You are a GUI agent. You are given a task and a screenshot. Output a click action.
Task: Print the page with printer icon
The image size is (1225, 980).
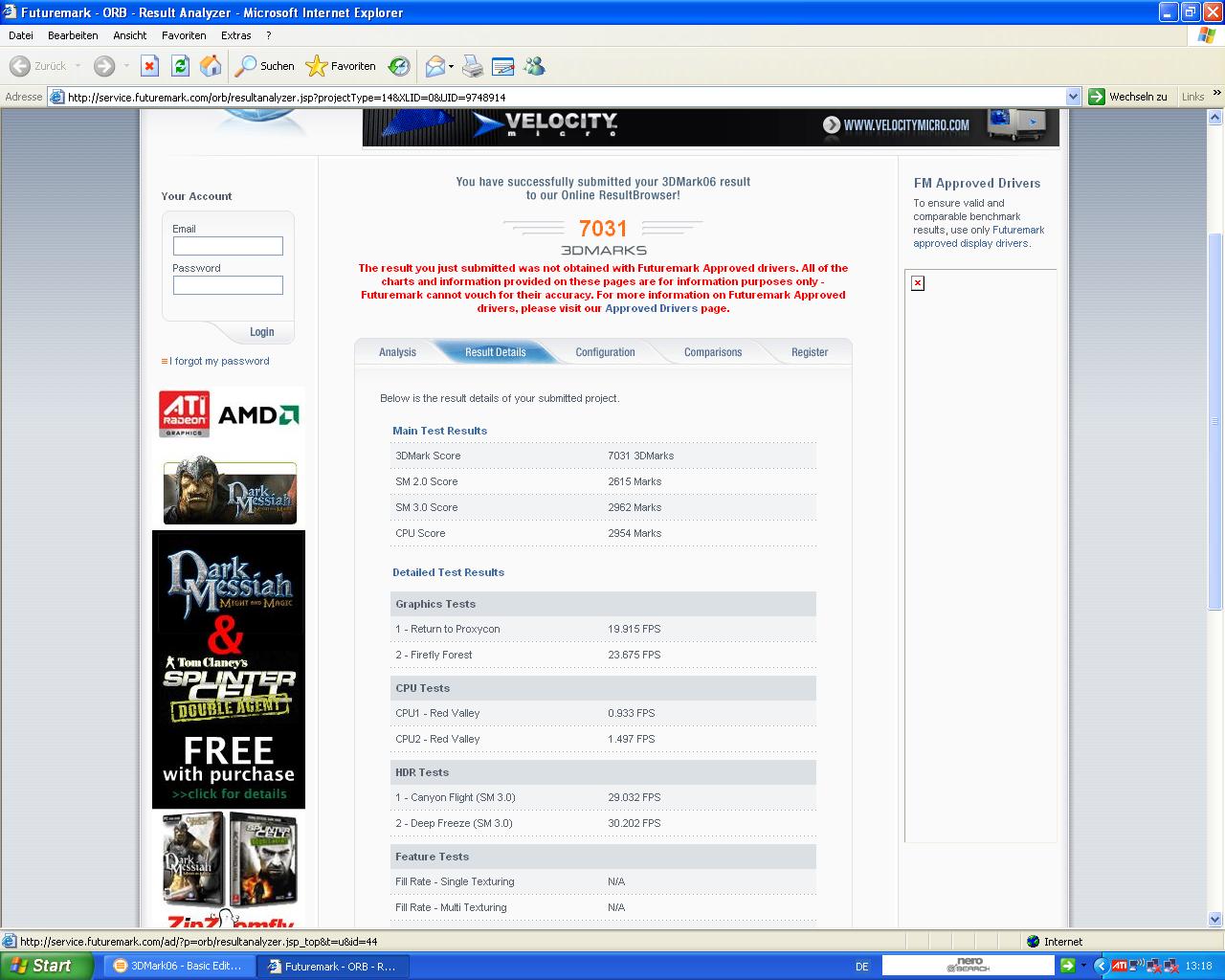pos(473,66)
